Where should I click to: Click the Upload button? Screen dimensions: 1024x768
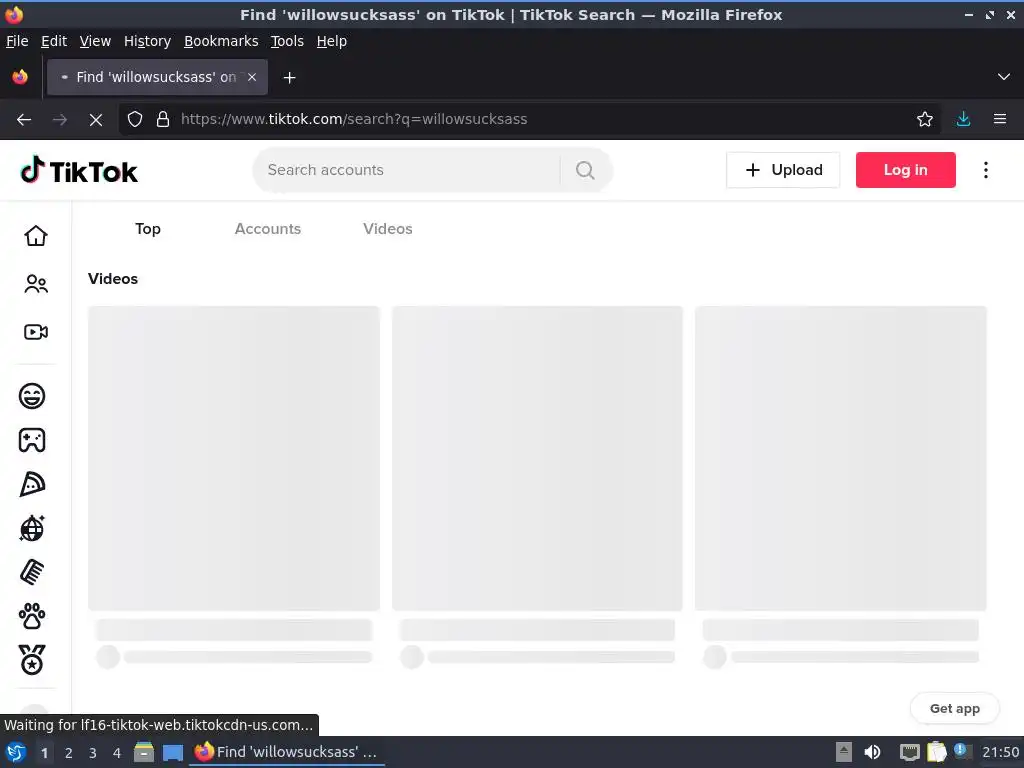783,170
